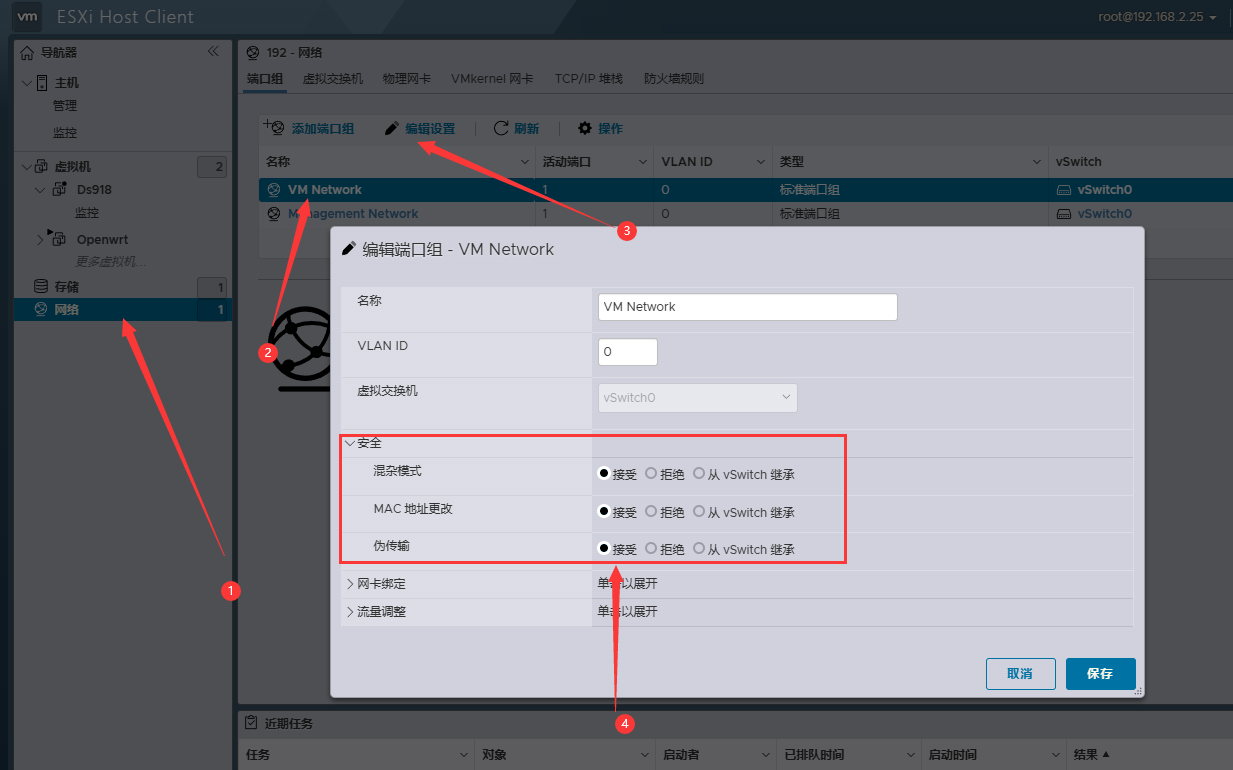The height and width of the screenshot is (770, 1233).
Task: Click the 保存 button
Action: (x=1101, y=674)
